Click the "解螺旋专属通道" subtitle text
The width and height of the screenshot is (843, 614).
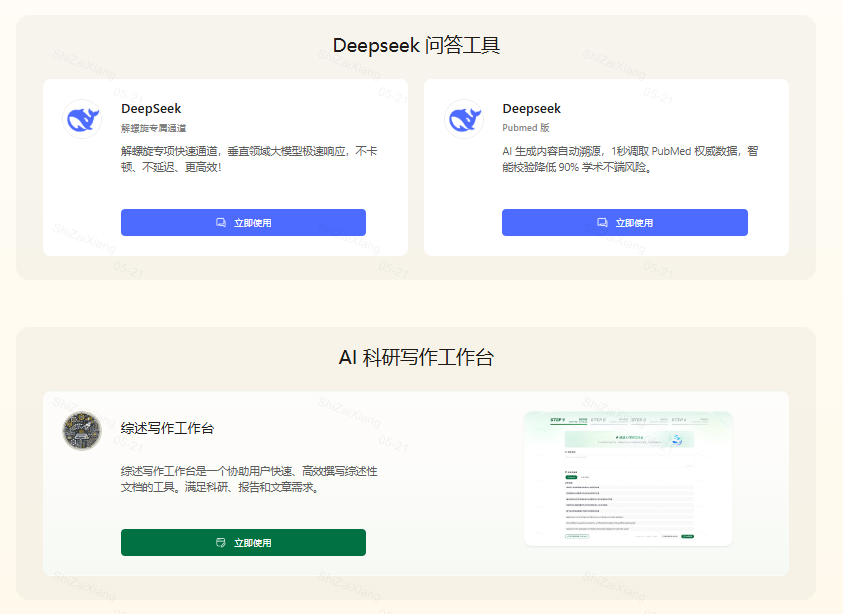(x=154, y=128)
